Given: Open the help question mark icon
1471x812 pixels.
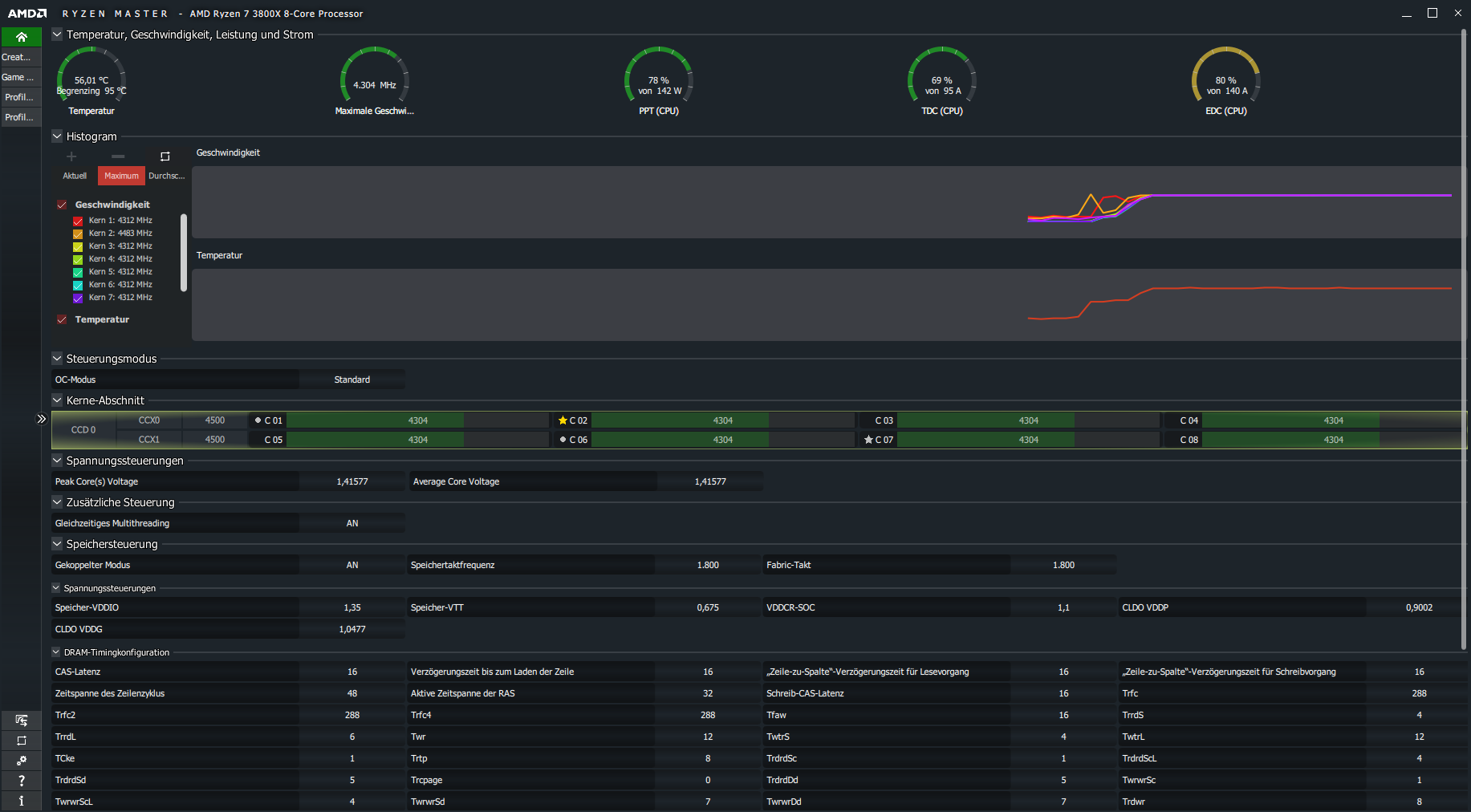Looking at the screenshot, I should click(x=21, y=781).
